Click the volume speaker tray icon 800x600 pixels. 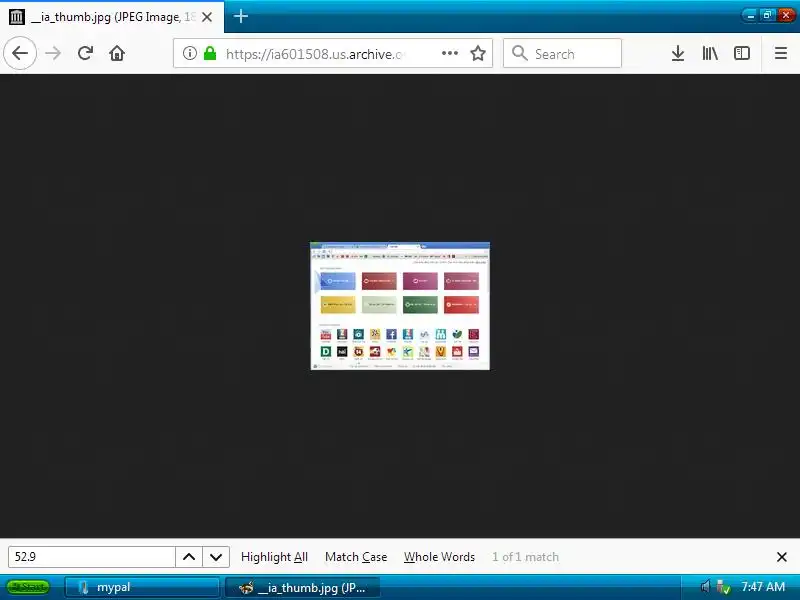tap(705, 587)
